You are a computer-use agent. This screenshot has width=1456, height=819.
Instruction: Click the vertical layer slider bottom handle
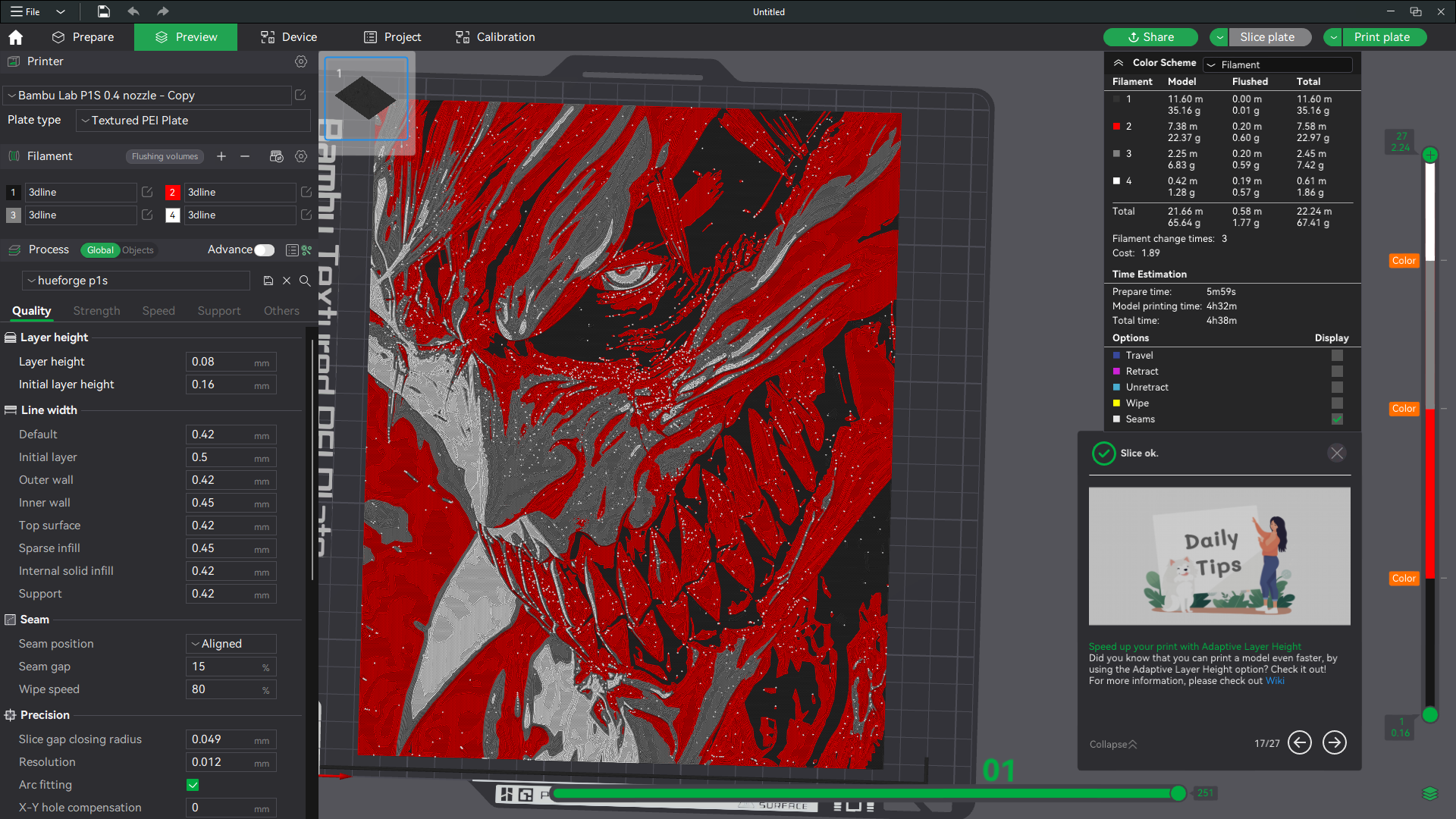1430,714
